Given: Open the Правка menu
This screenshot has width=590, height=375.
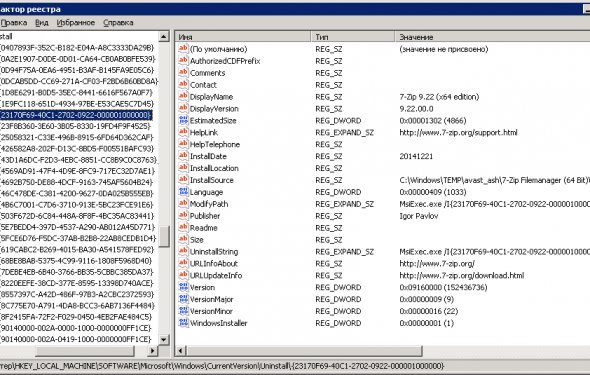Looking at the screenshot, I should pos(14,23).
